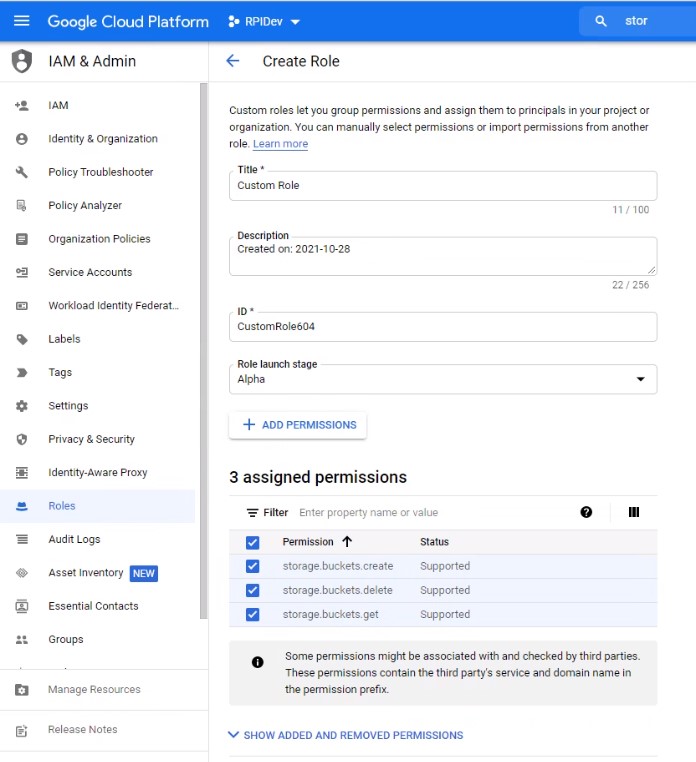Expand Show Added and Removed Permissions

[x=345, y=735]
